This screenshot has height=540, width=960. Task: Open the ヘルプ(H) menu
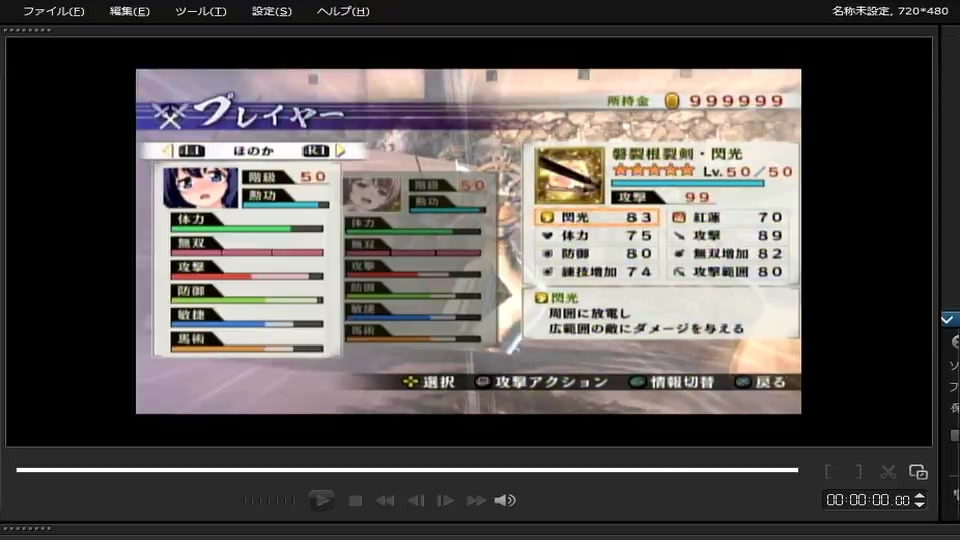(343, 11)
